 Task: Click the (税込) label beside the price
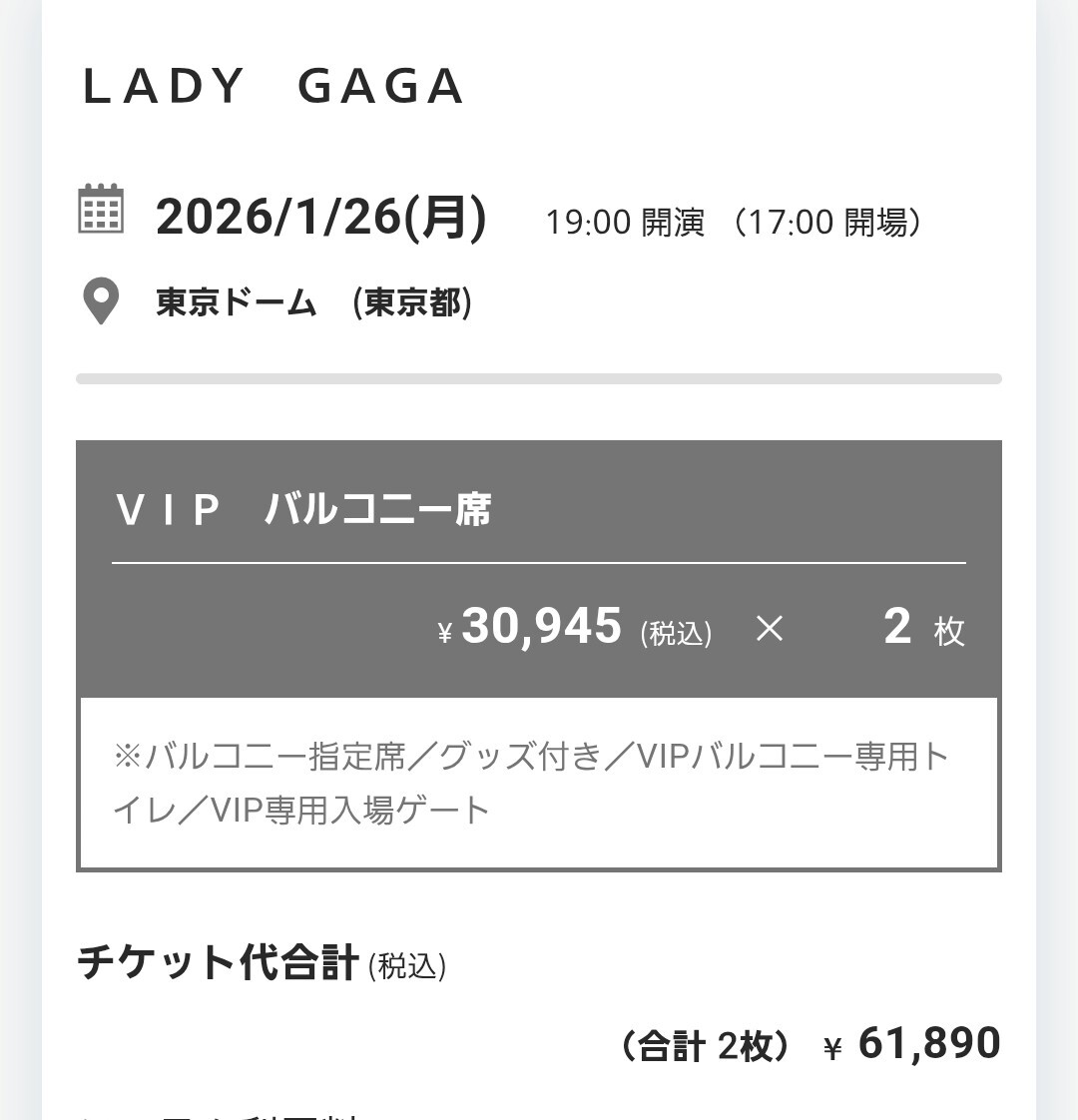point(676,633)
